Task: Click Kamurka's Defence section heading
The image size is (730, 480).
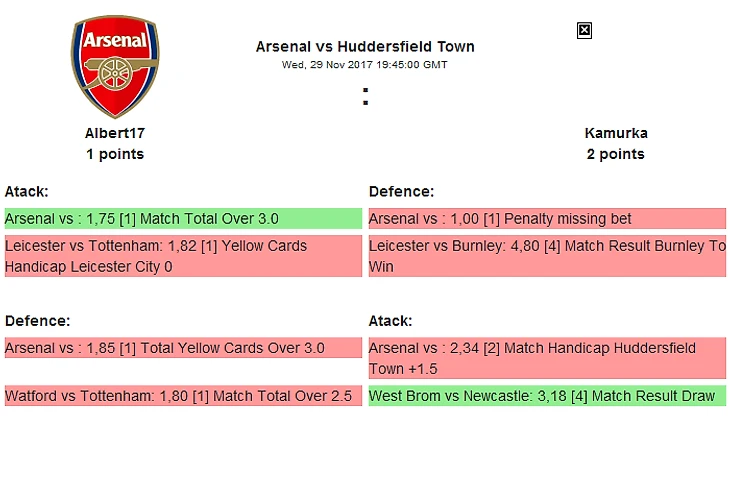Action: point(401,191)
